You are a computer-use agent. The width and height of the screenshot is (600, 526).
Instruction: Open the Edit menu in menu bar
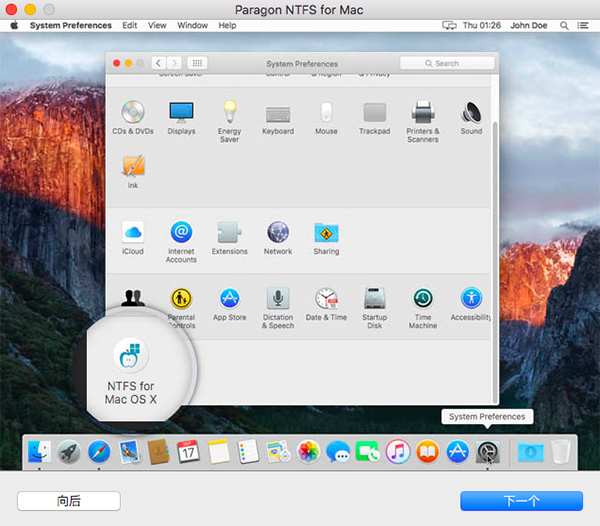point(130,25)
